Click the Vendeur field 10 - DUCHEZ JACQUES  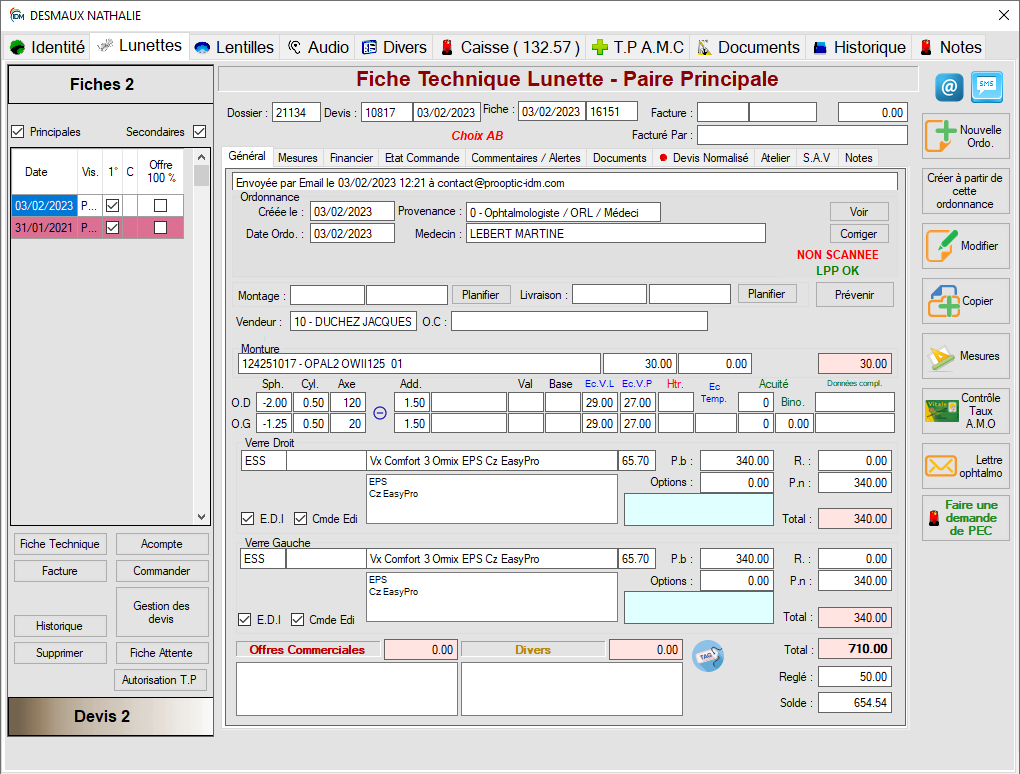(x=353, y=322)
